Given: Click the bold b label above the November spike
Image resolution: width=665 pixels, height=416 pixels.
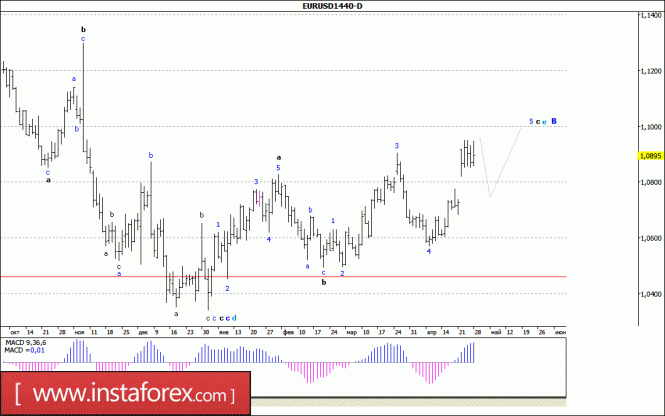Looking at the screenshot, I should 83,29.
